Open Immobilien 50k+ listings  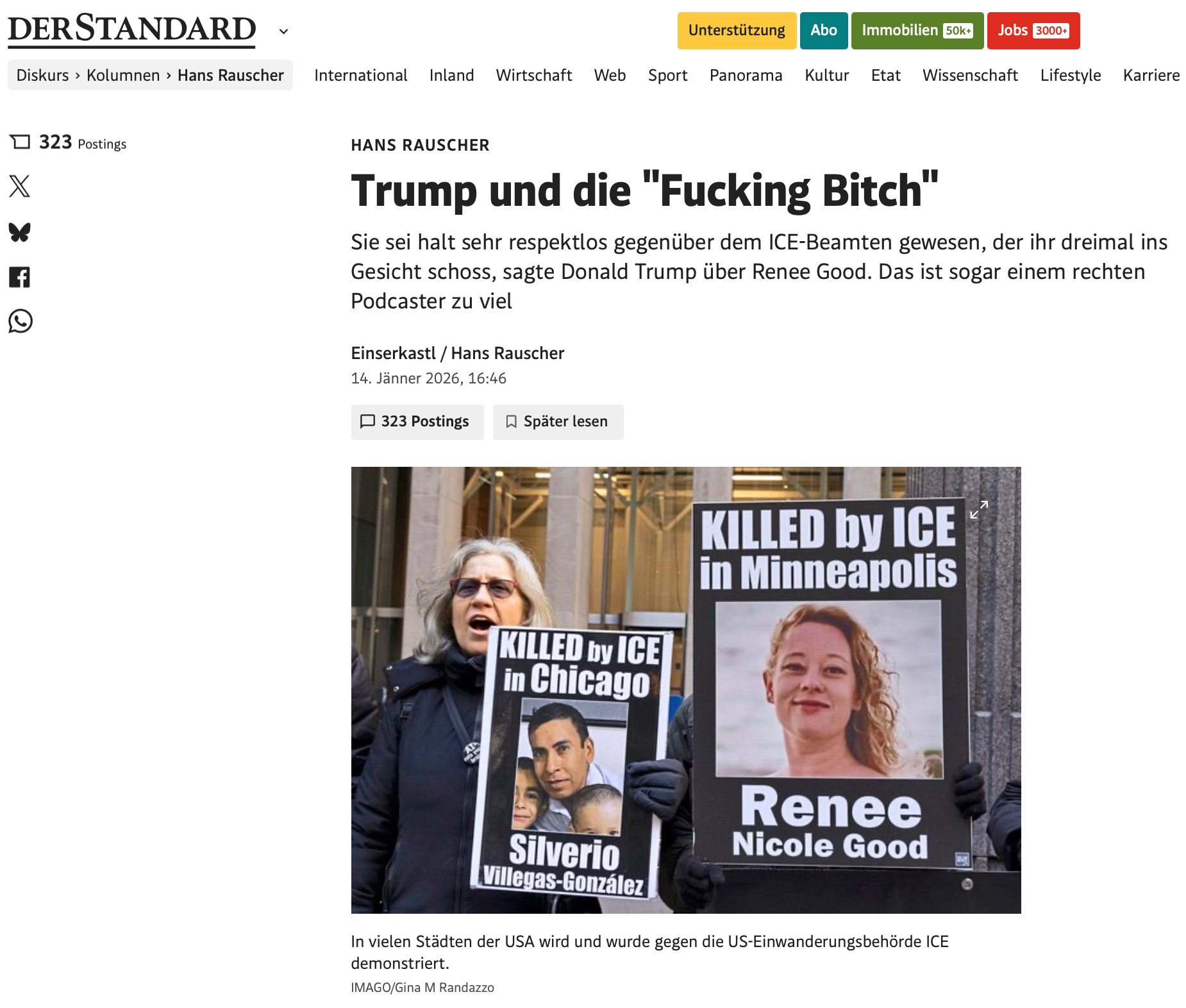[x=917, y=31]
